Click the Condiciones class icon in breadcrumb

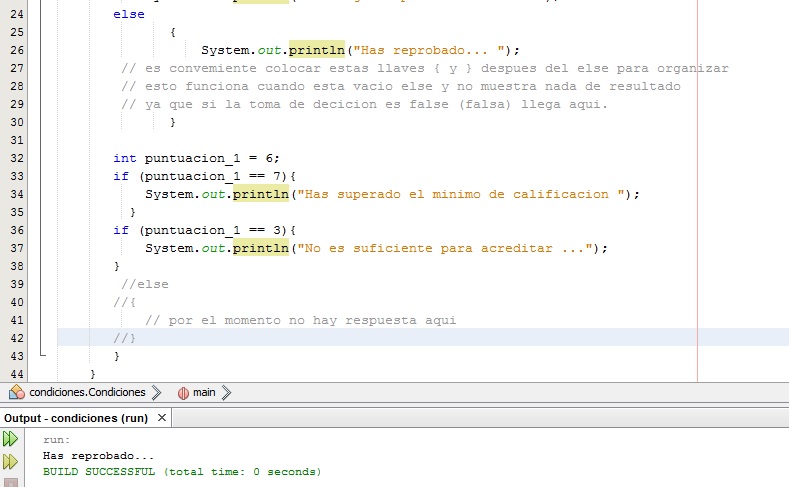pos(17,392)
